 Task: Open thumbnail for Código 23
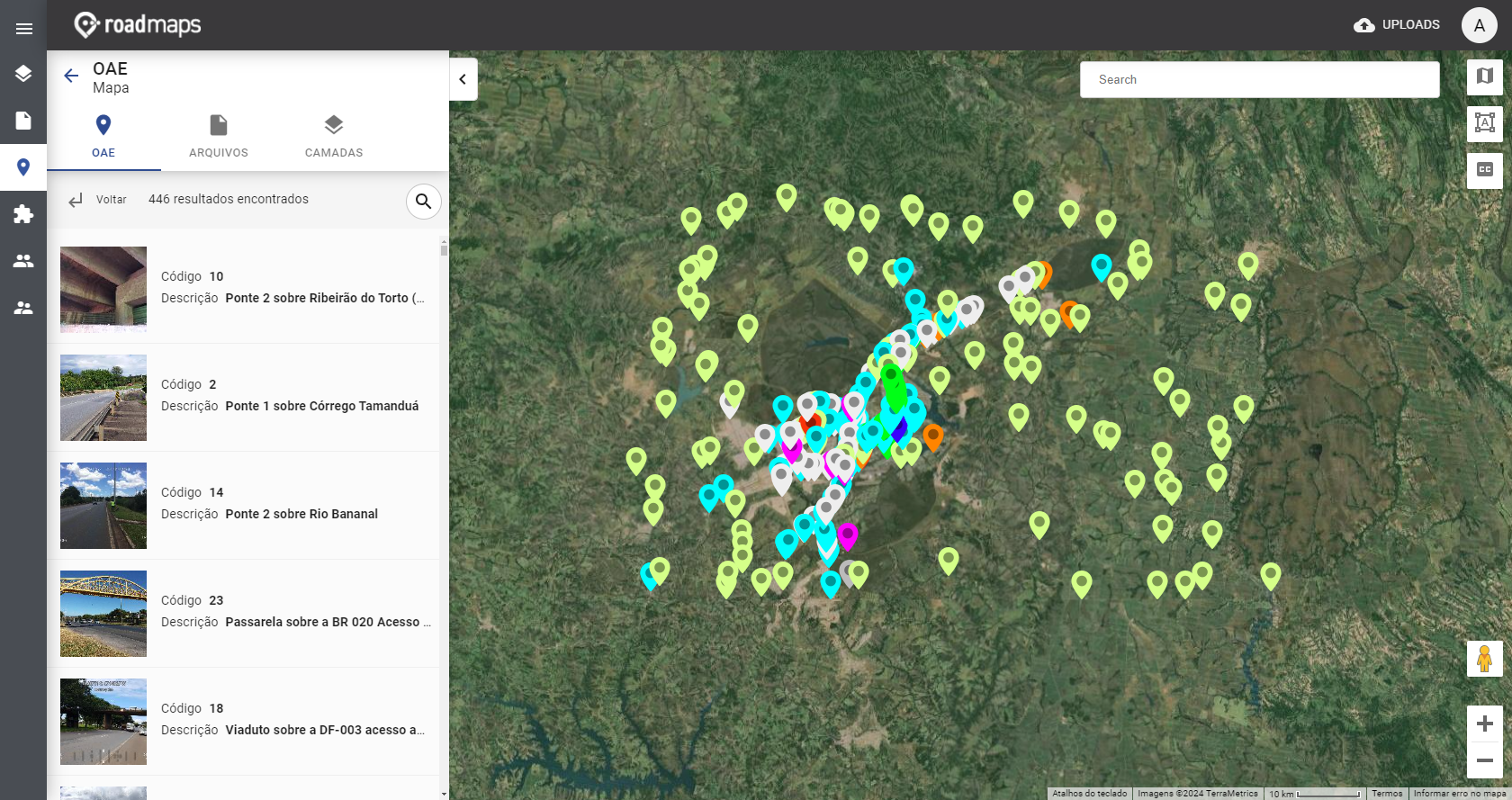pos(103,614)
